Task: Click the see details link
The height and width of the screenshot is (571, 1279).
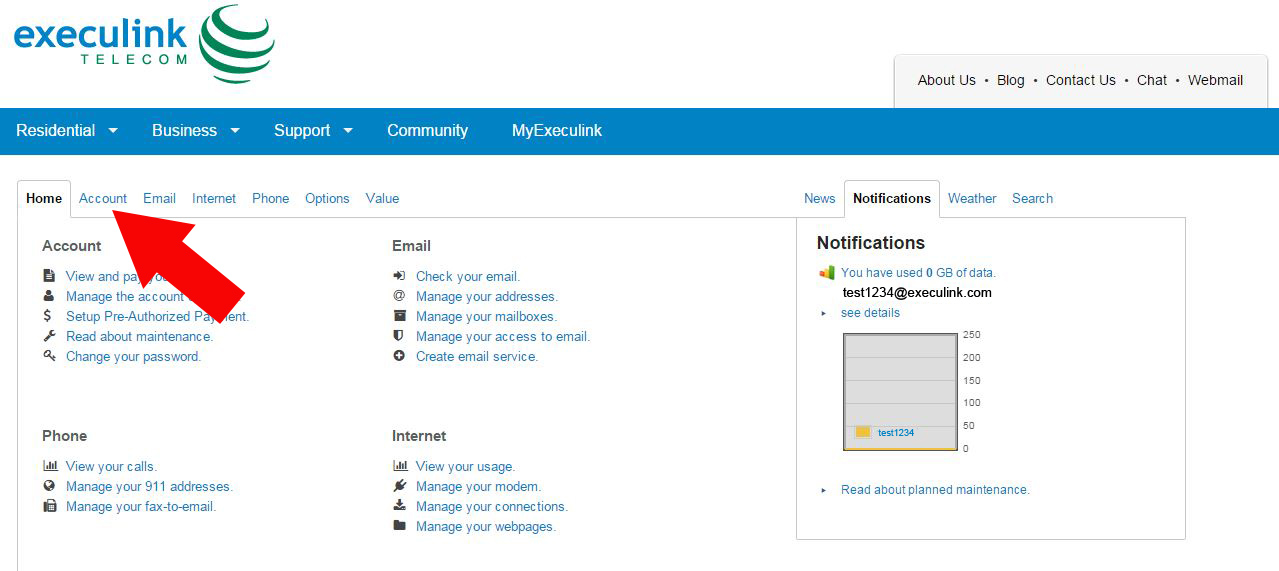Action: coord(870,313)
